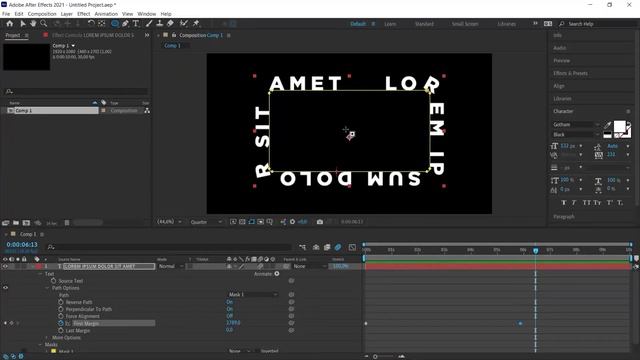Click the white fill color swatch
This screenshot has width=640, height=360.
tap(619, 127)
